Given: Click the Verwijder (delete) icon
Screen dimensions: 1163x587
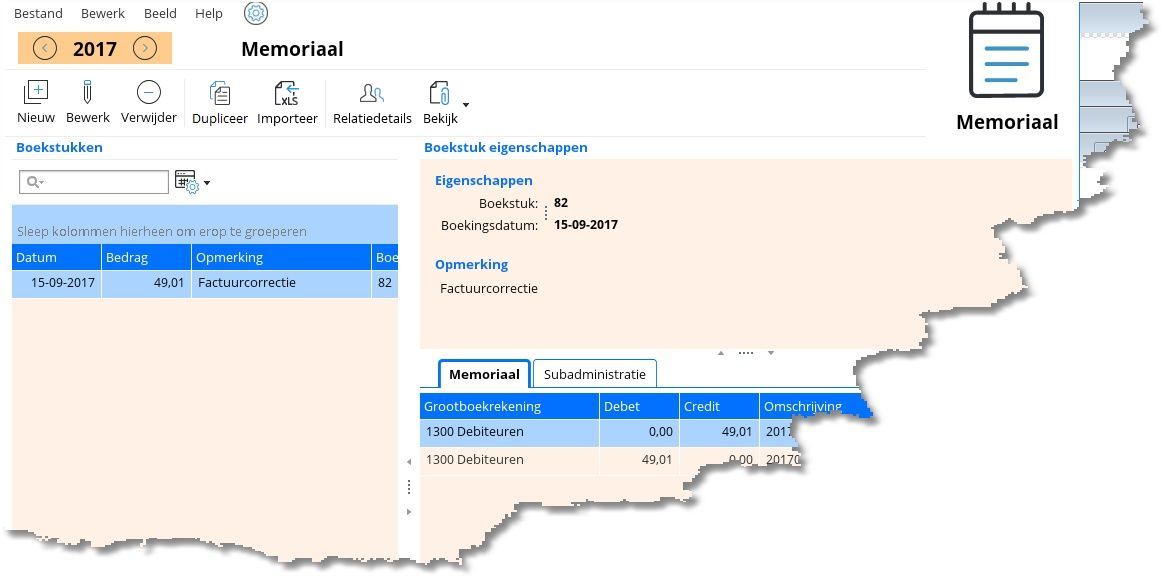Looking at the screenshot, I should coord(148,93).
